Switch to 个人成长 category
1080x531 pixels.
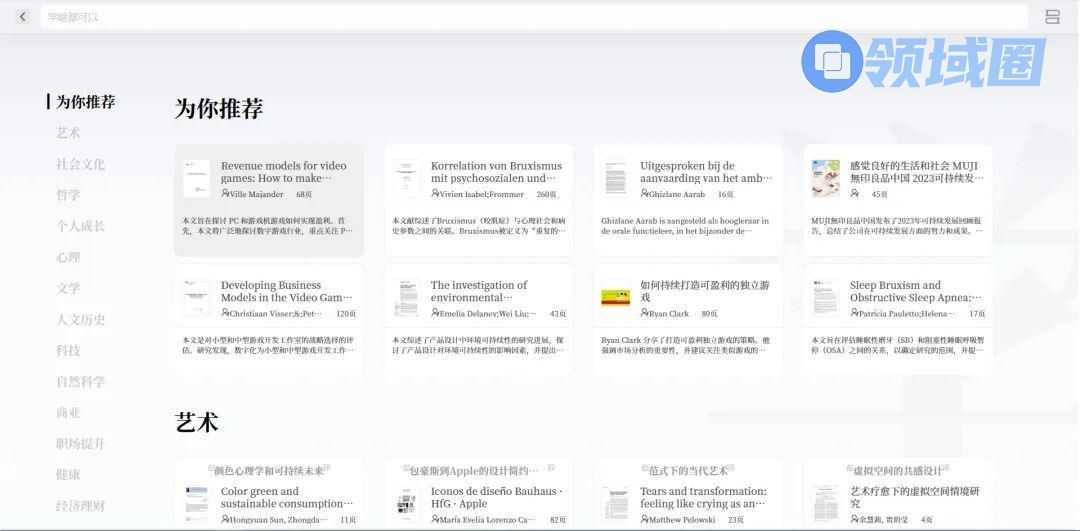pos(80,226)
